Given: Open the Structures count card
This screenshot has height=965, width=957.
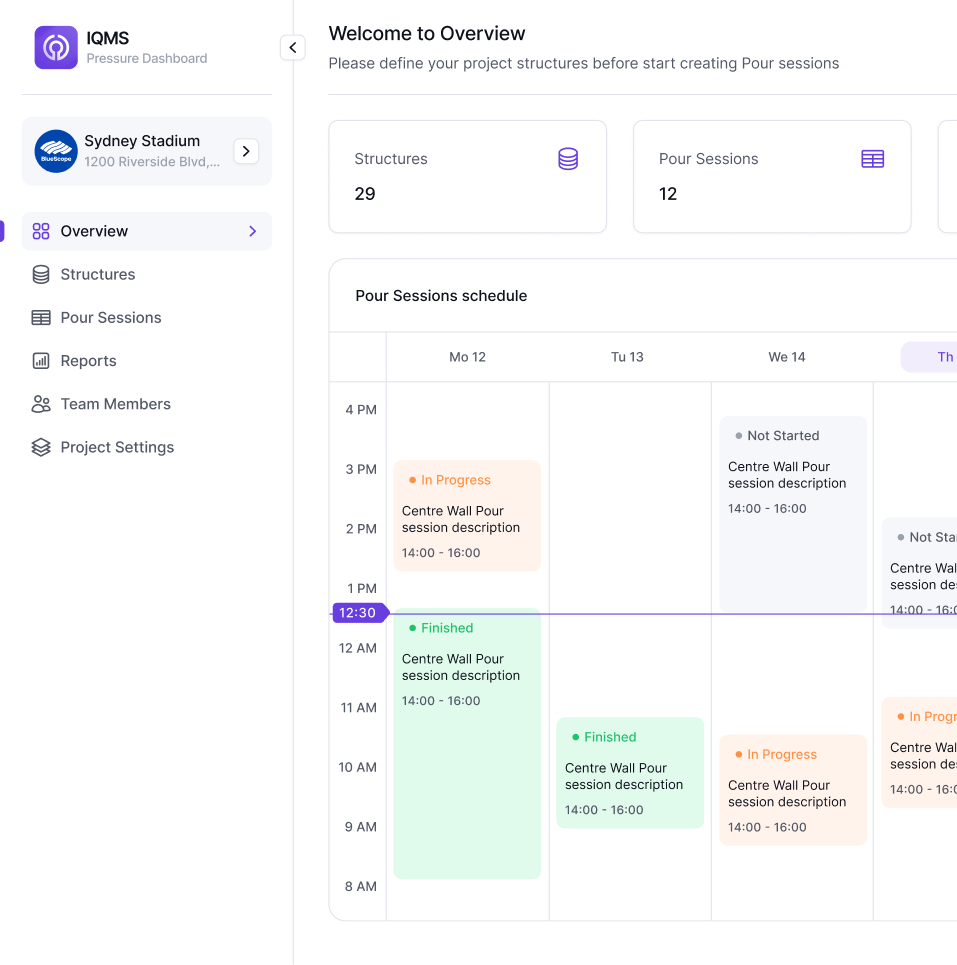Looking at the screenshot, I should coord(467,177).
